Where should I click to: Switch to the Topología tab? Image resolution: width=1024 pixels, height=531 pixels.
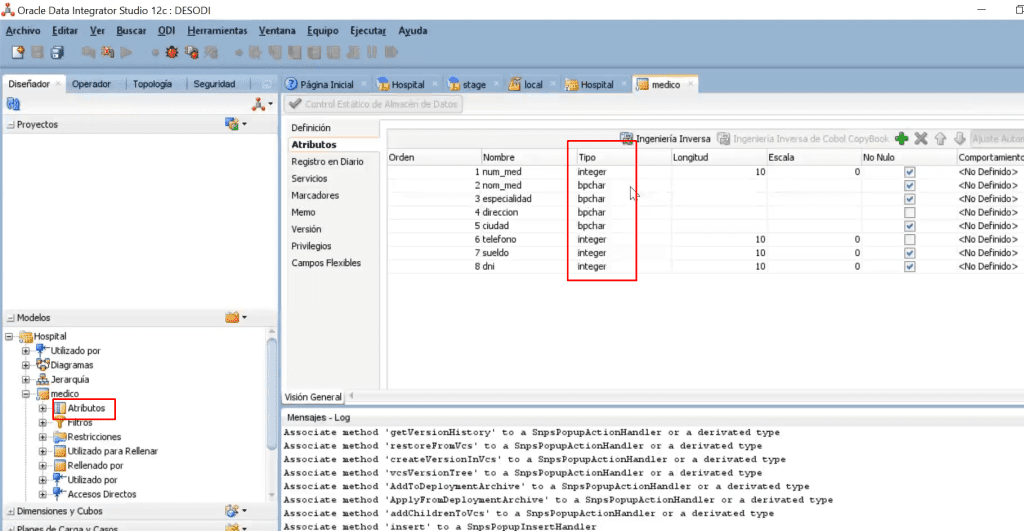(x=152, y=84)
